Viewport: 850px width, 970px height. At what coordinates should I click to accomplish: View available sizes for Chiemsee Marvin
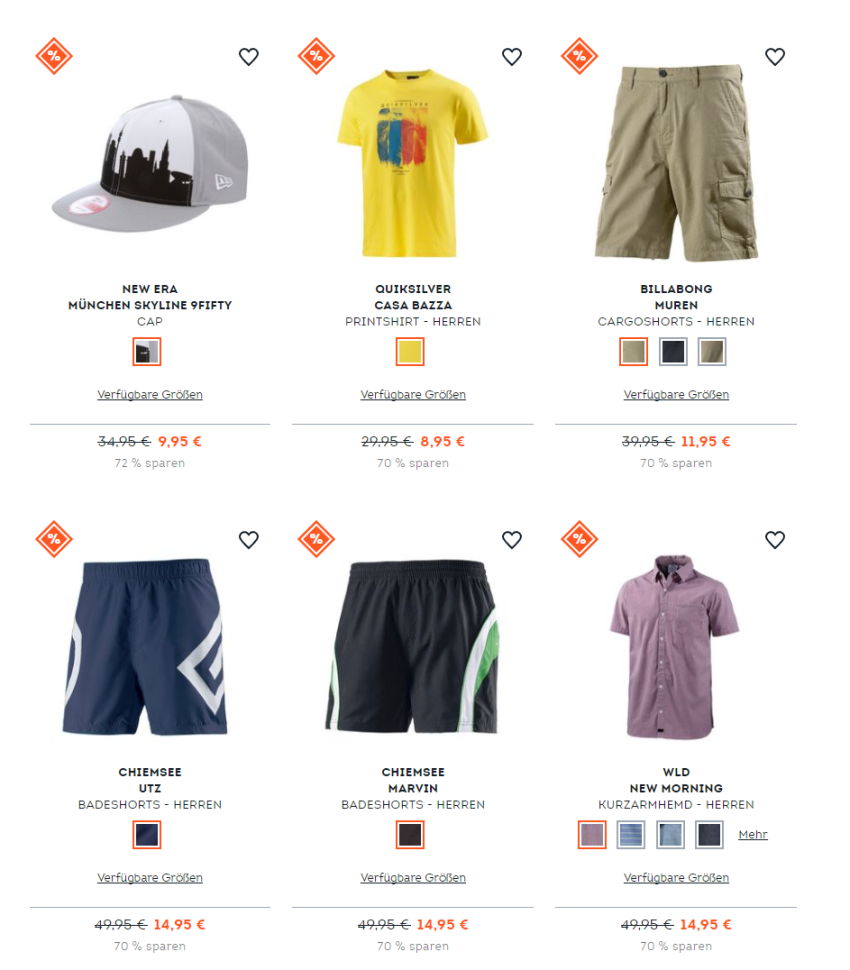point(413,878)
